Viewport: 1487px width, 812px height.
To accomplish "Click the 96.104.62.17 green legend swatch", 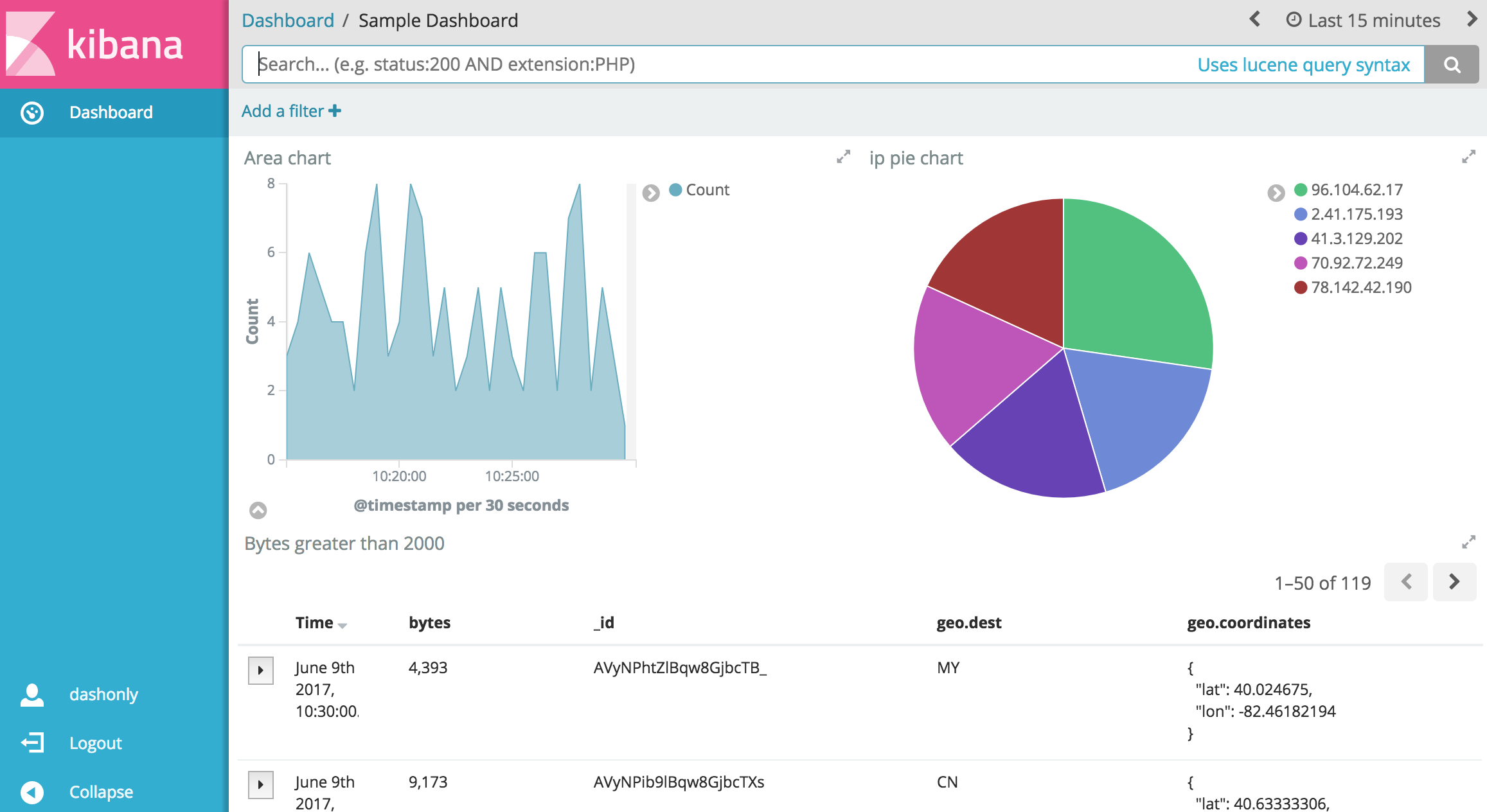I will click(x=1301, y=190).
